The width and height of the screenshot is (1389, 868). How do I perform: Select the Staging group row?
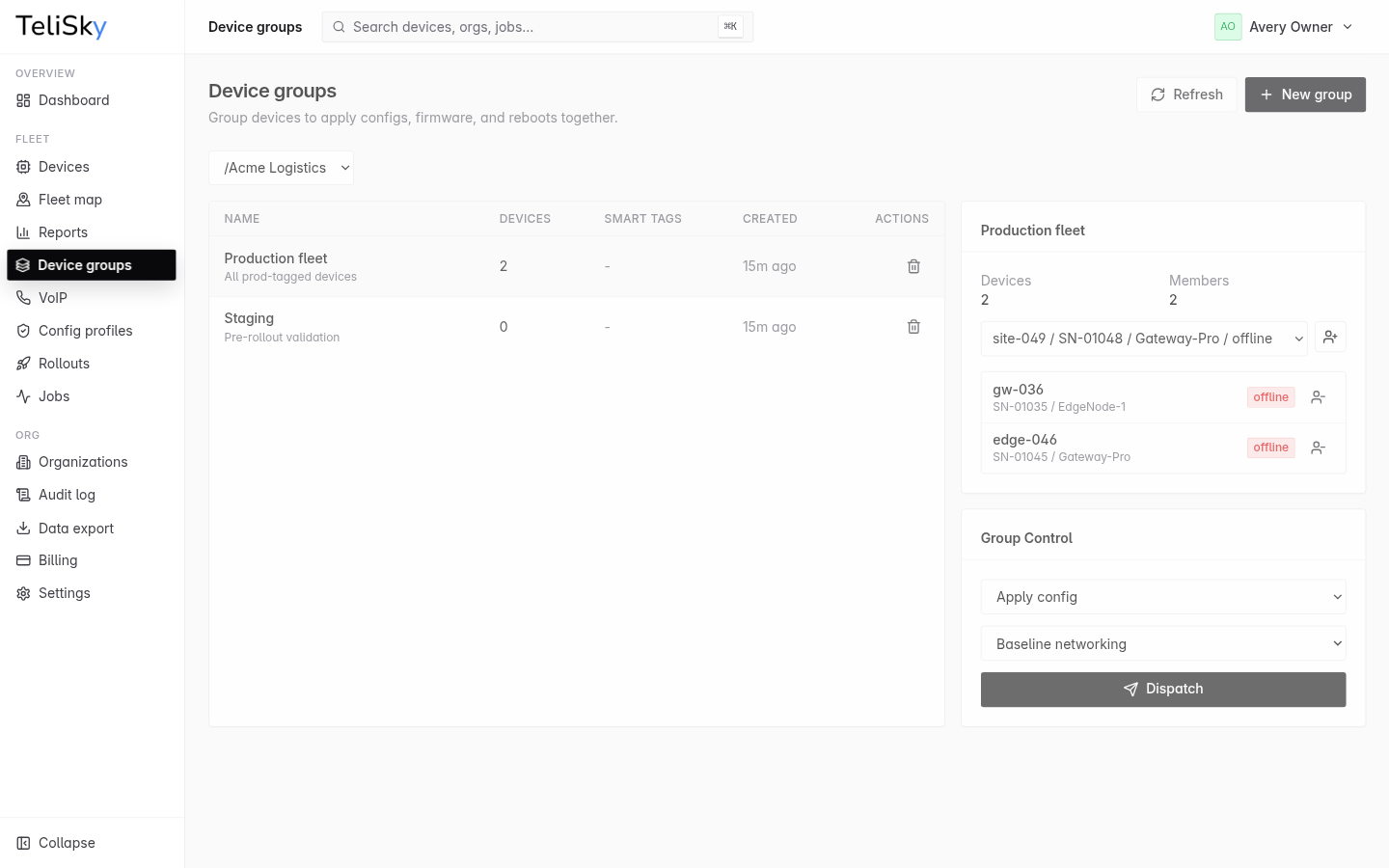tap(577, 327)
